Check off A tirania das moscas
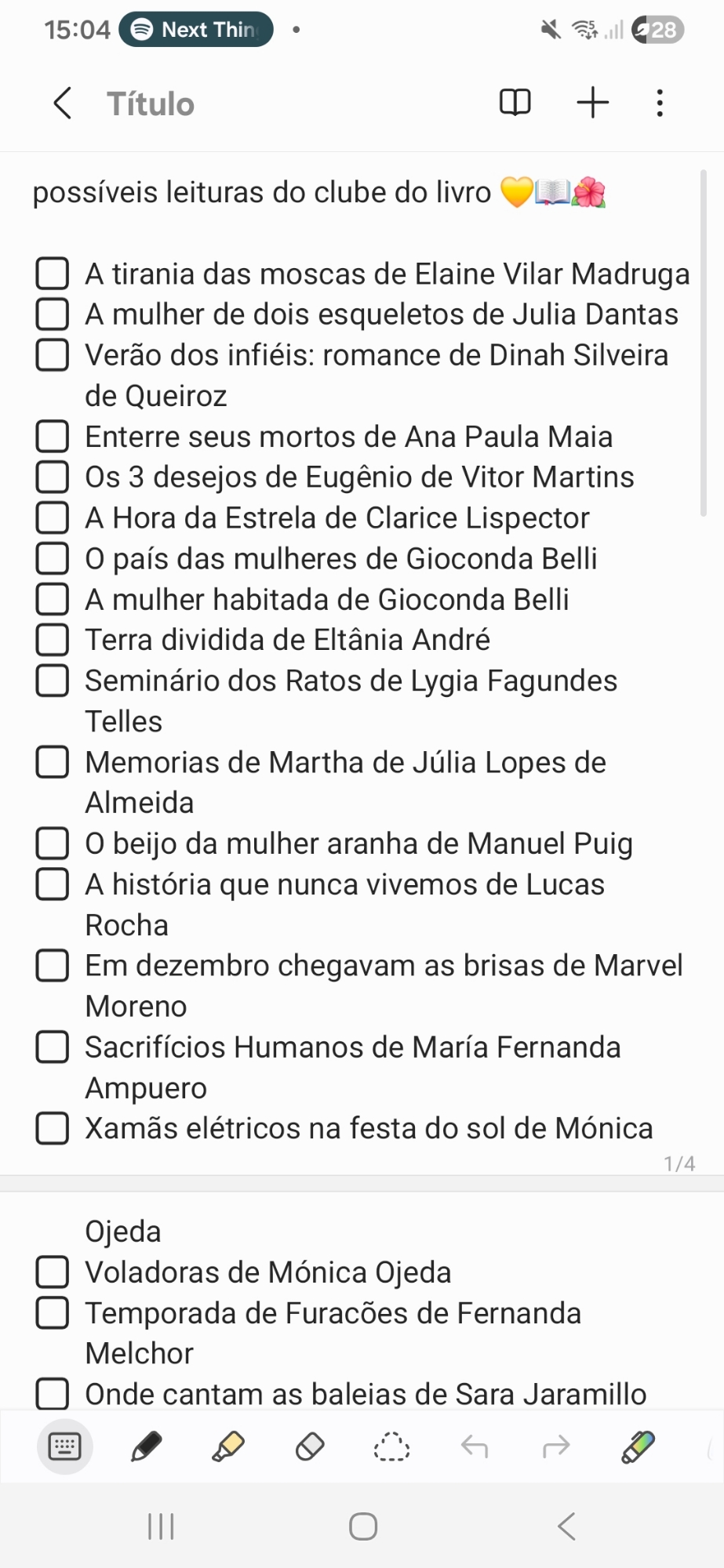This screenshot has width=724, height=1568. coord(53,274)
